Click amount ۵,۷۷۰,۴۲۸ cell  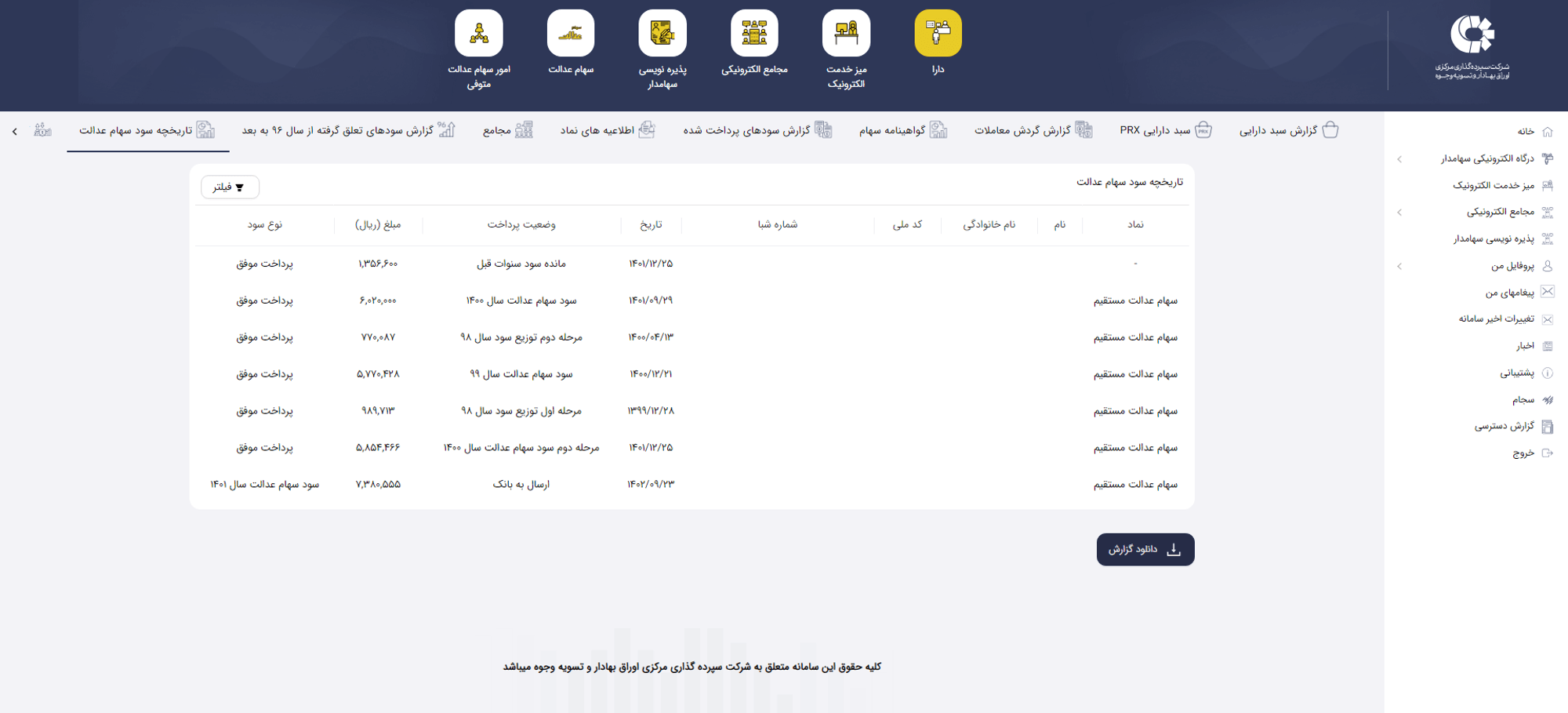tap(378, 374)
